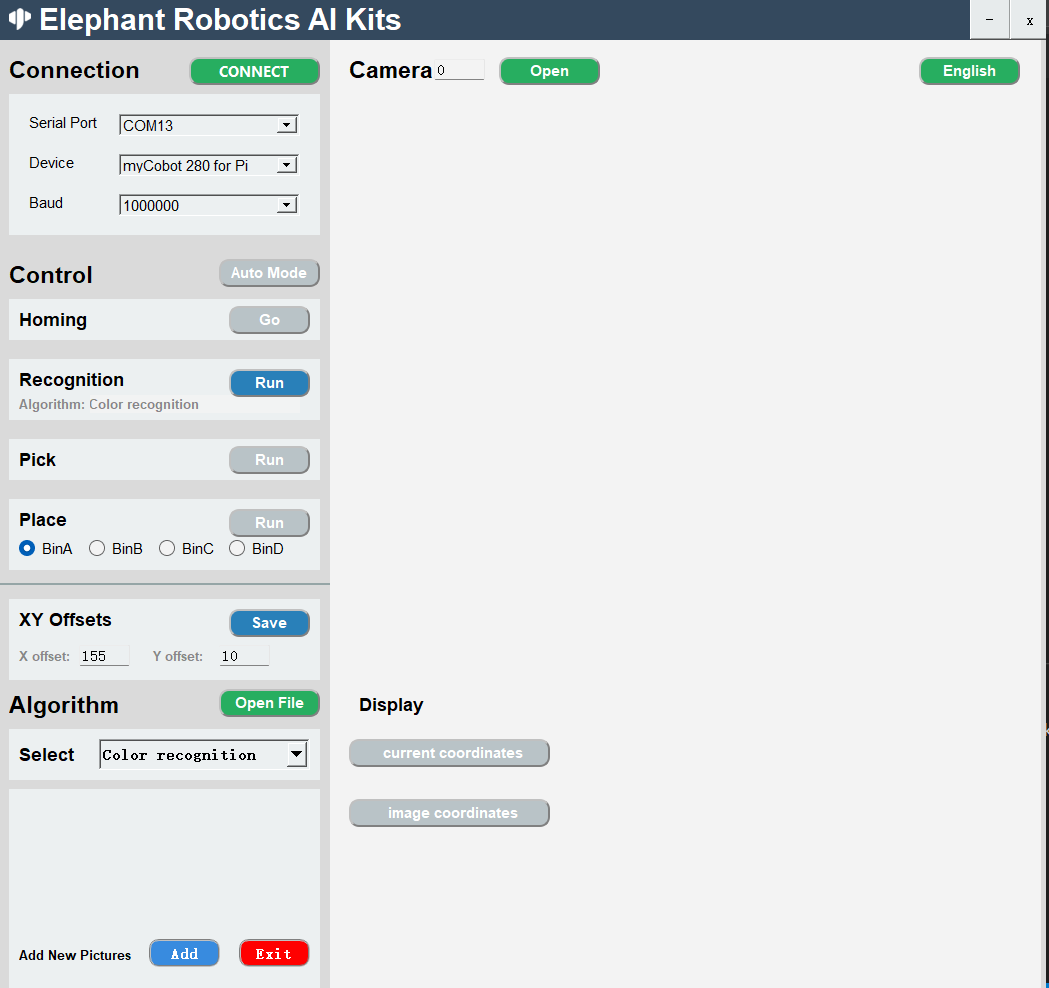
Task: Close the window with the x button
Action: tap(1029, 20)
